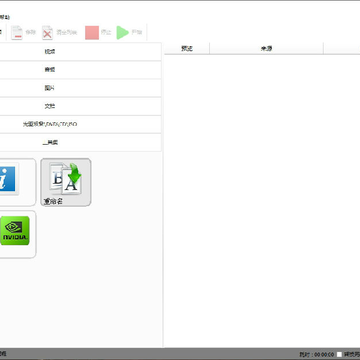Click the Clear List (清空列表) icon
The height and width of the screenshot is (360, 360).
tap(48, 33)
